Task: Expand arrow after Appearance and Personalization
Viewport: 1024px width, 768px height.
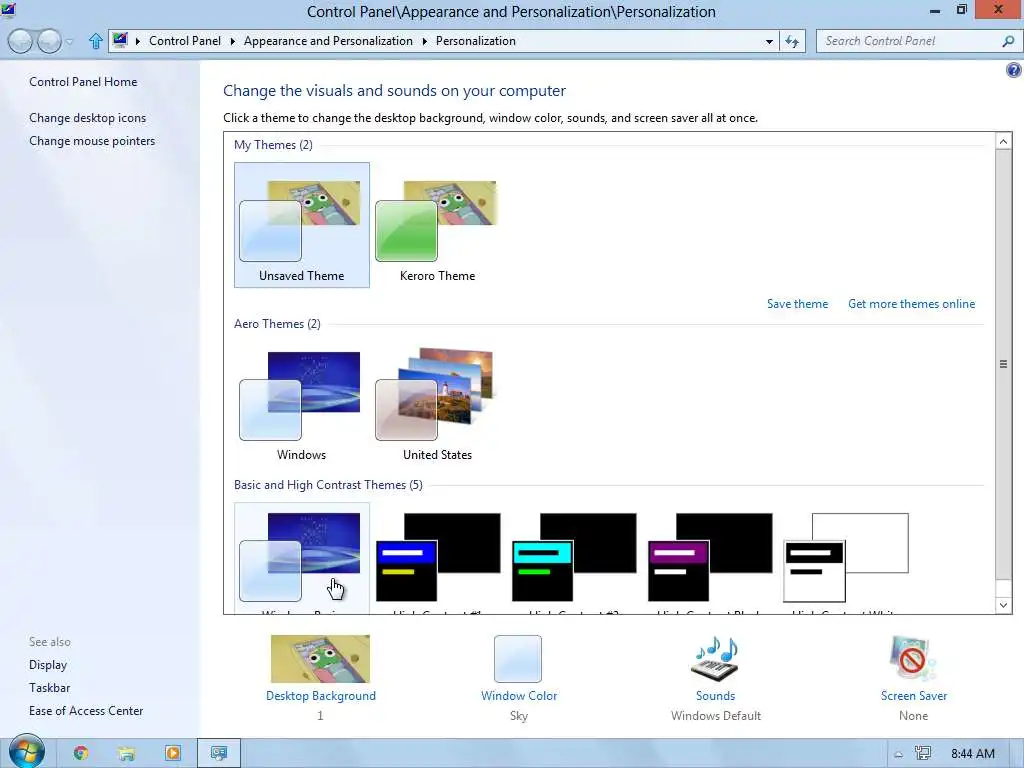Action: point(424,41)
